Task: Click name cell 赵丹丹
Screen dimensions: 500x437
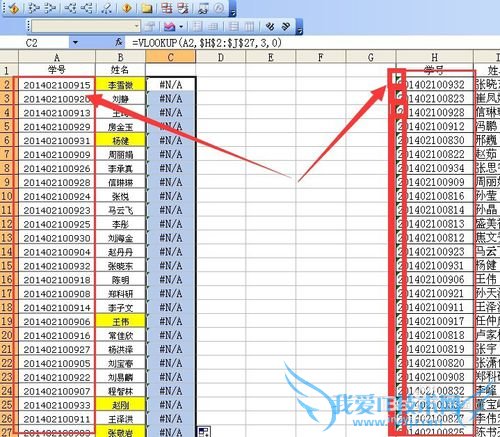Action: click(x=121, y=252)
